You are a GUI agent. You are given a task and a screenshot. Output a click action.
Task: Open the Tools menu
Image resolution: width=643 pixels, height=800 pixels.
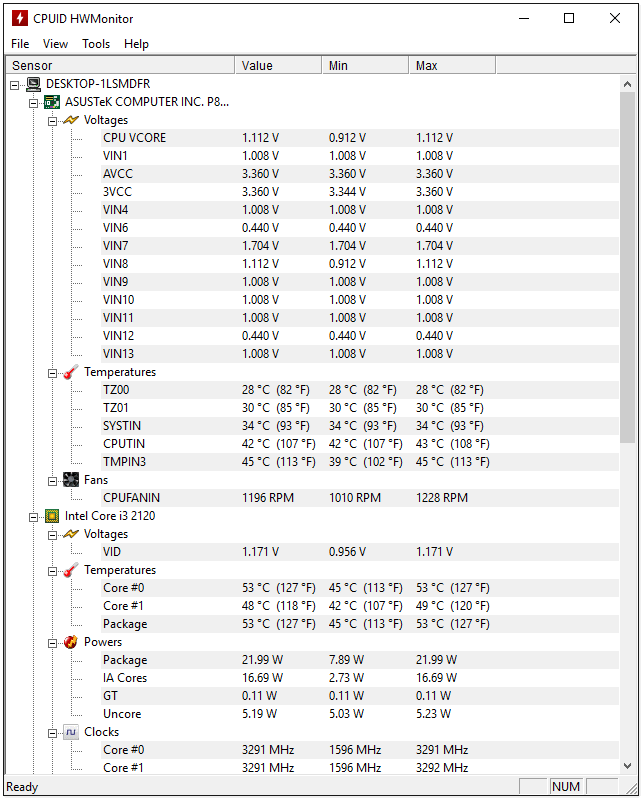(x=96, y=44)
